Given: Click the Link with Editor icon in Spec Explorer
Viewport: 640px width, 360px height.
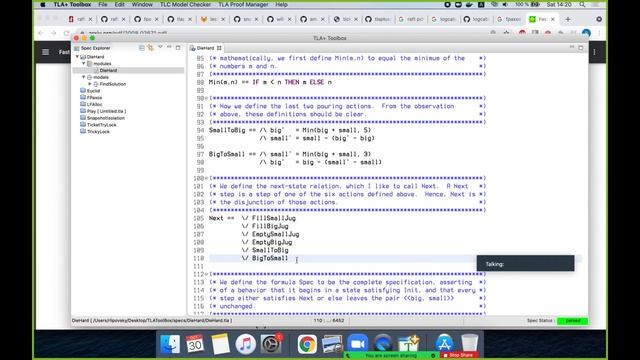Looking at the screenshot, I should coord(151,48).
